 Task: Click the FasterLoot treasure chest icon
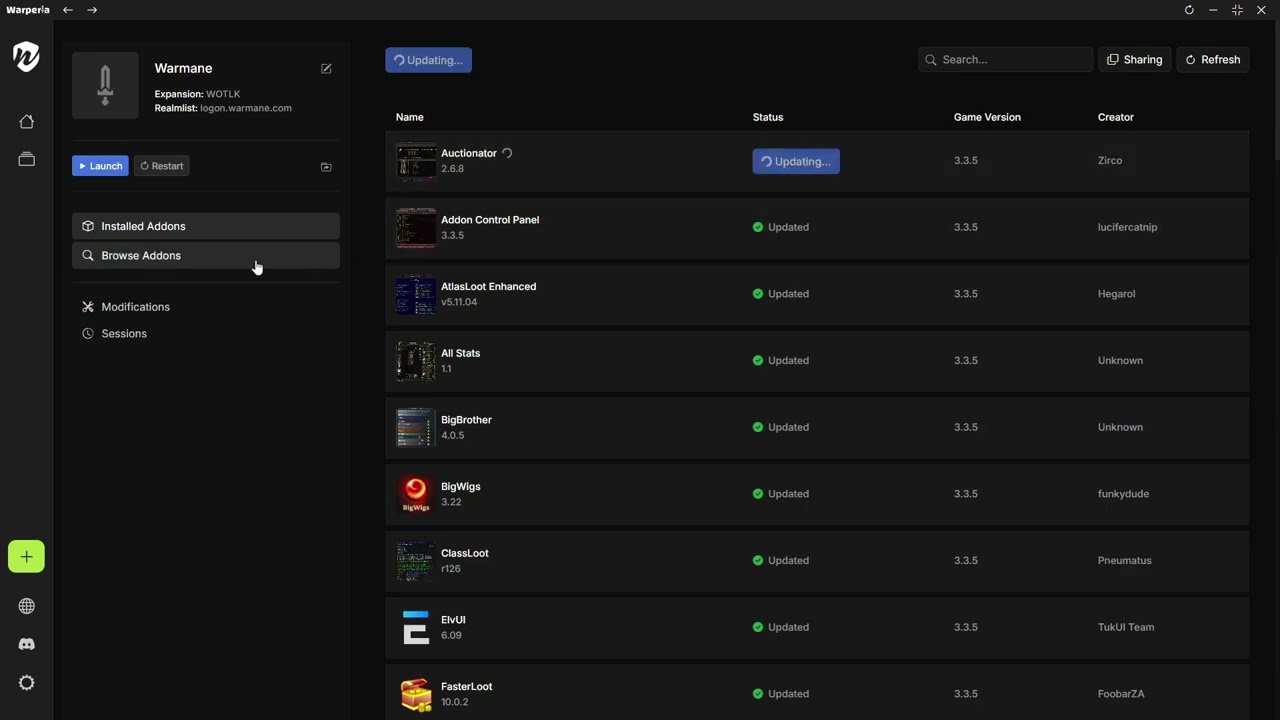416,694
